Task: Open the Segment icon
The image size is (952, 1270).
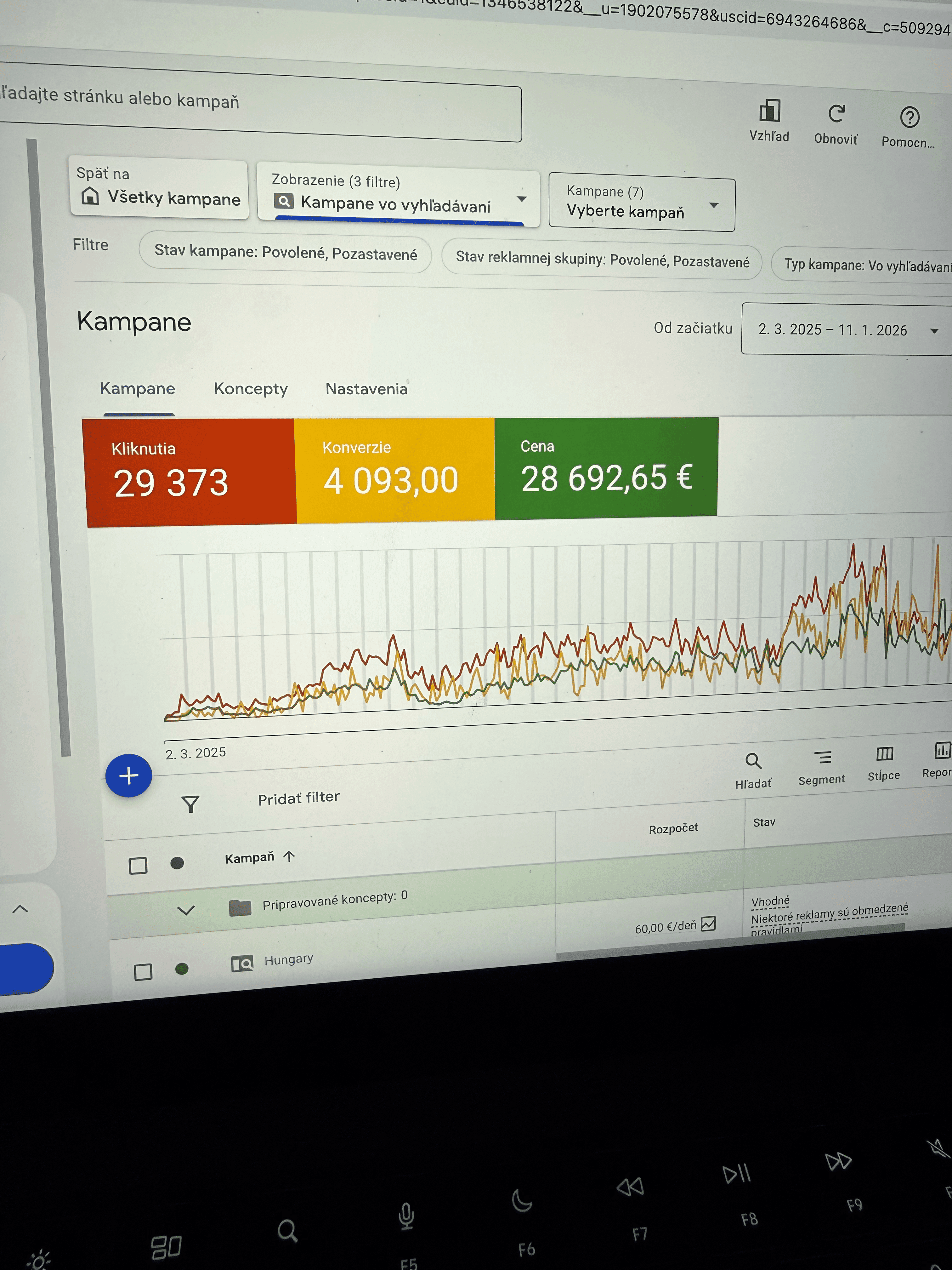Action: (x=822, y=758)
